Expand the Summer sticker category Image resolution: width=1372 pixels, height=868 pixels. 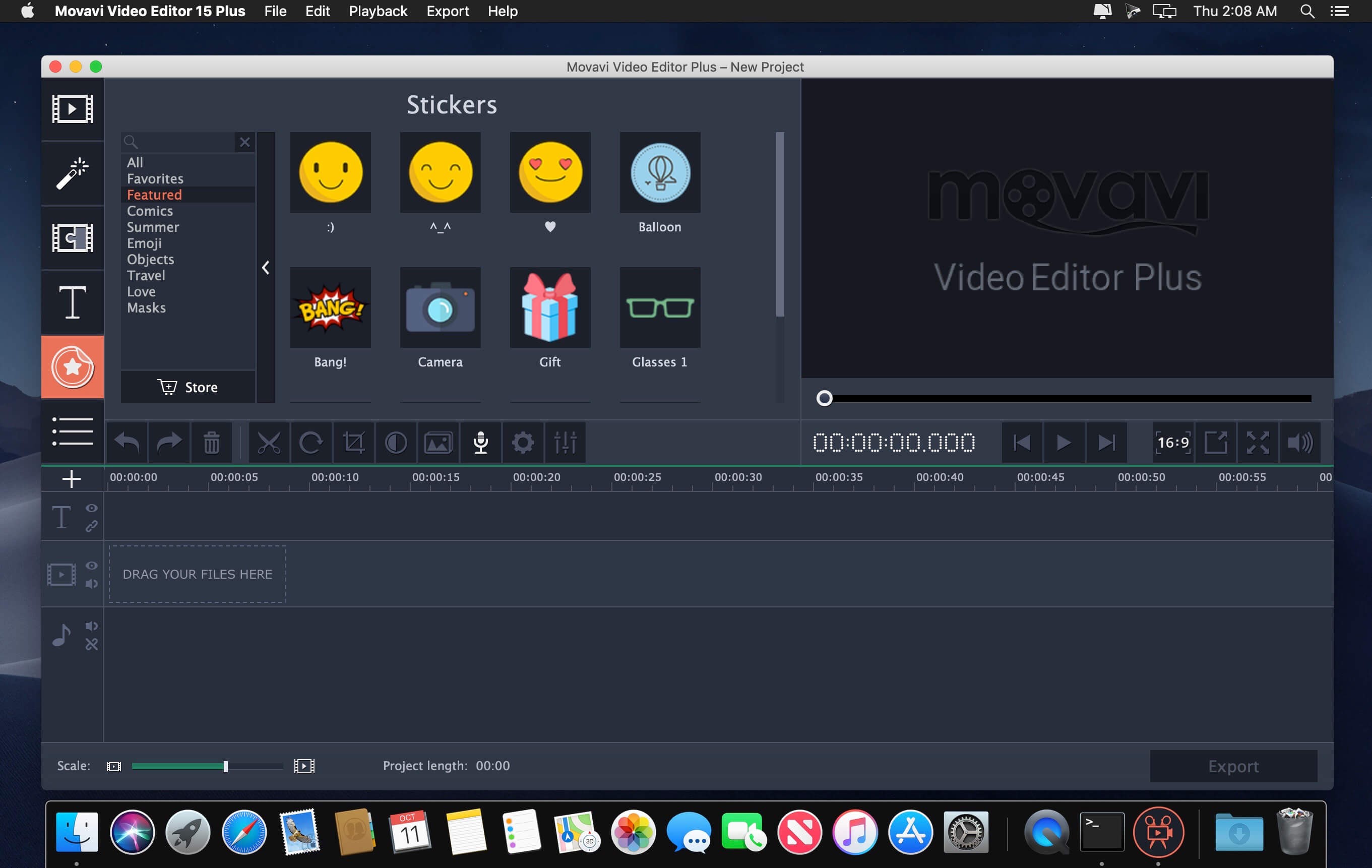(x=152, y=226)
